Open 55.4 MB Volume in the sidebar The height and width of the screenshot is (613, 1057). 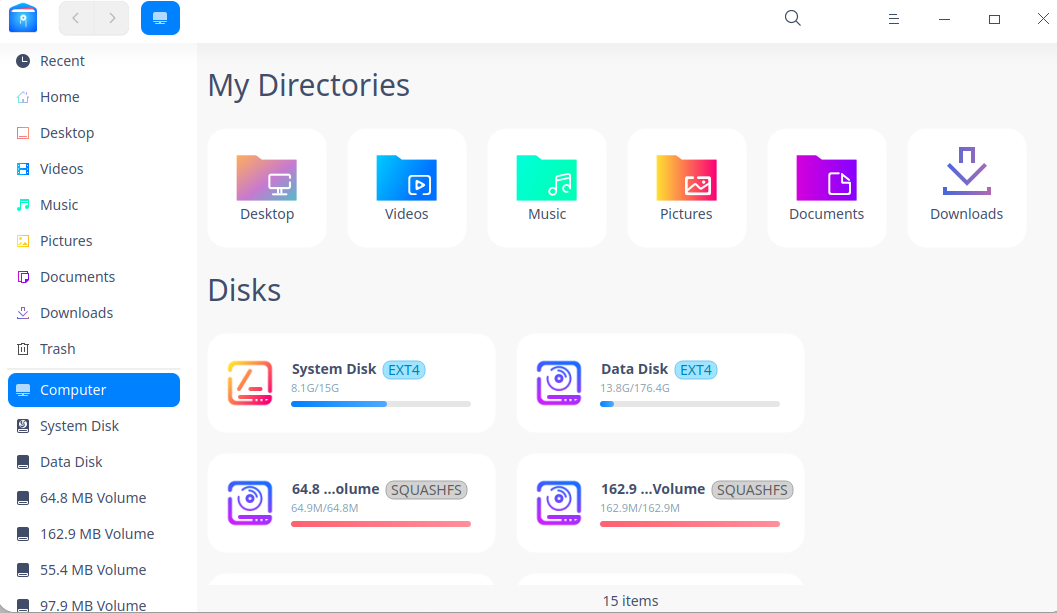pyautogui.click(x=94, y=571)
